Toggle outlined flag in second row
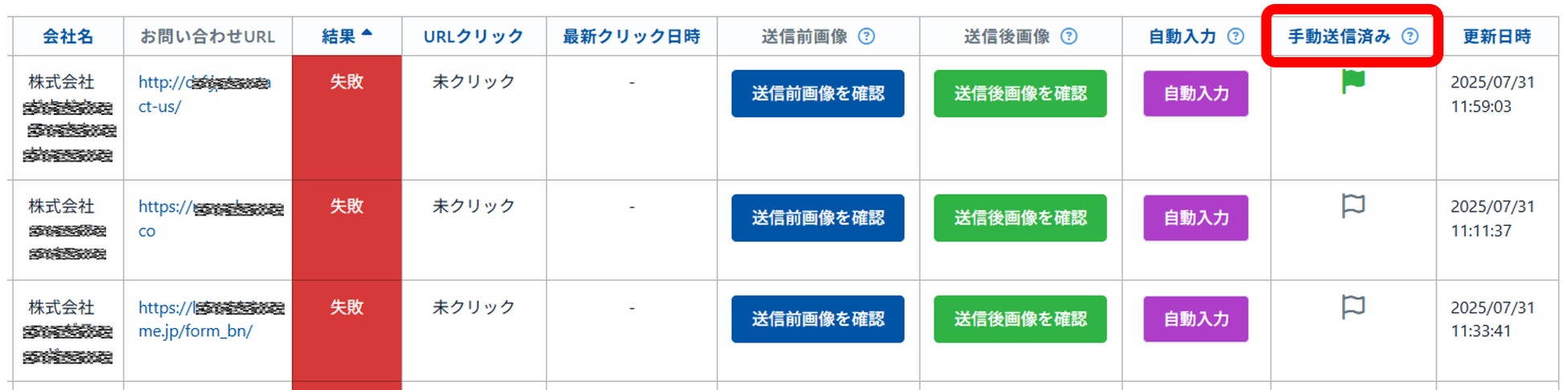This screenshot has height=390, width=1568. click(1353, 206)
